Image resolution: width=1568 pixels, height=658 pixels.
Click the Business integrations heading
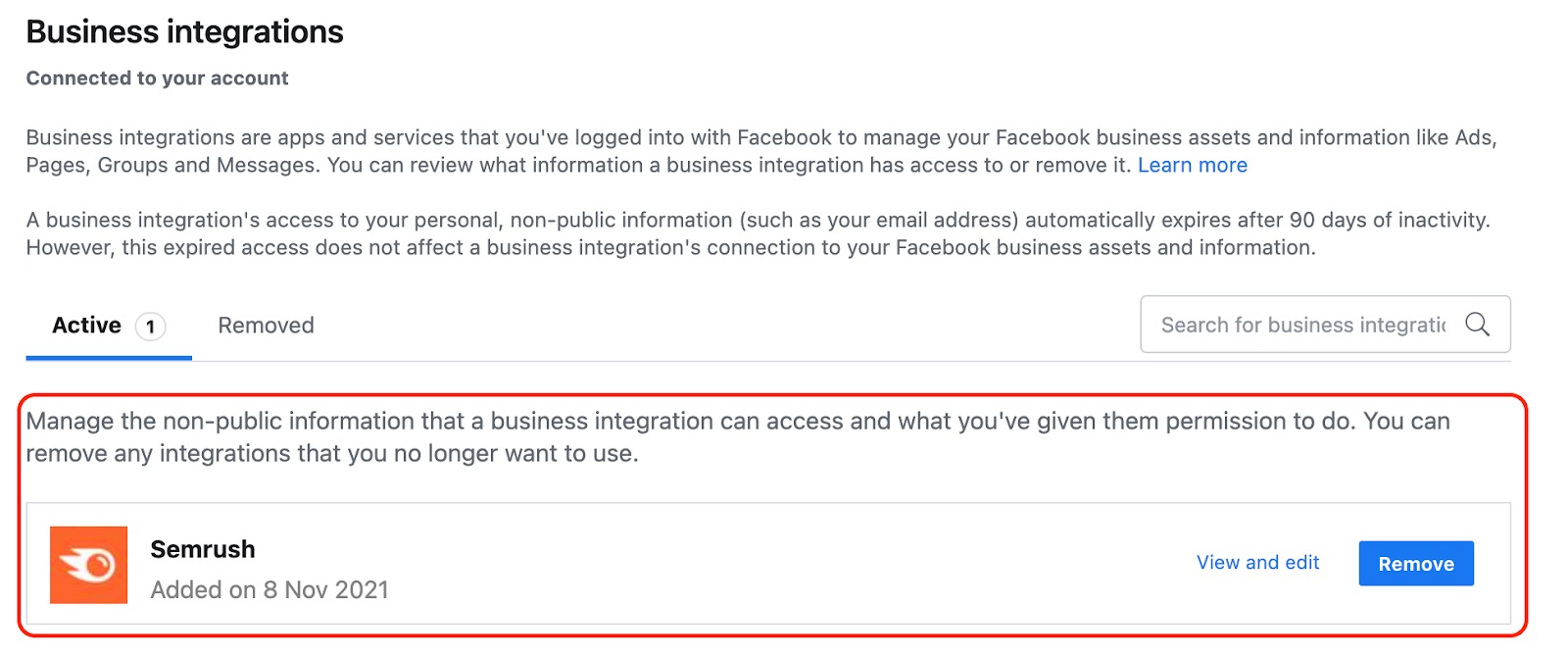184,30
